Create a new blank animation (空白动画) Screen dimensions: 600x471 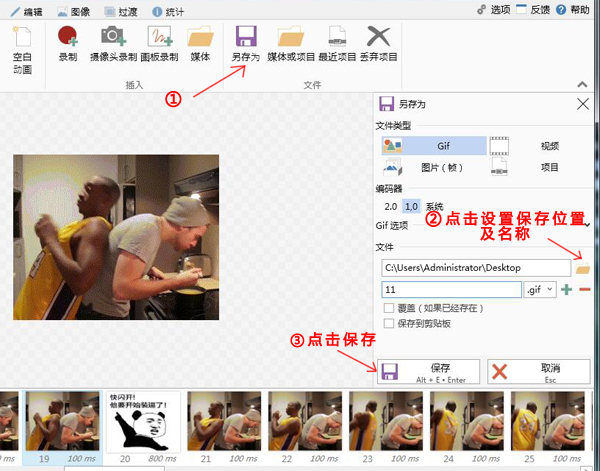click(x=22, y=50)
